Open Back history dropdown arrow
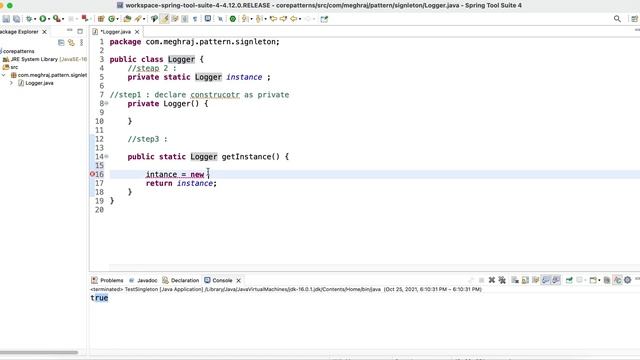 300,19
